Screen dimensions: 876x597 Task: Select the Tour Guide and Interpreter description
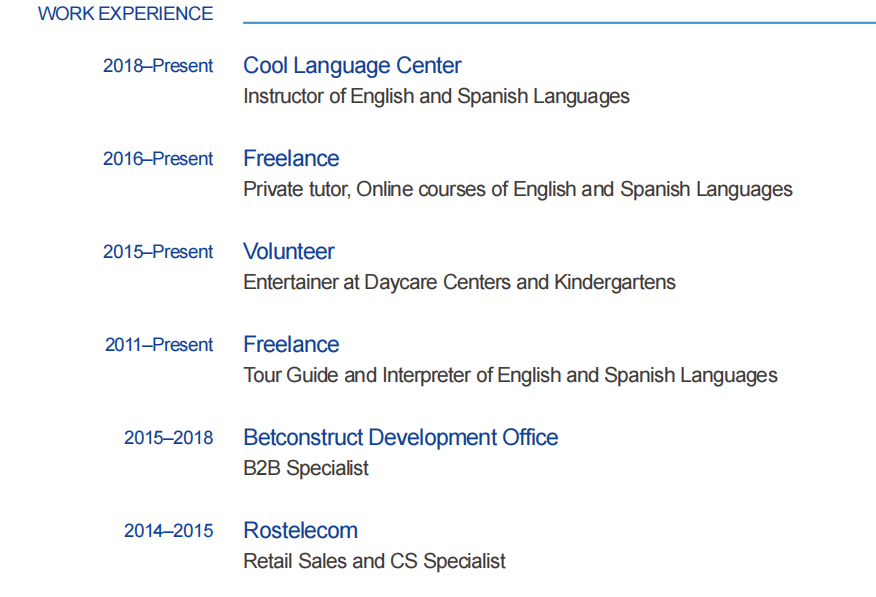pyautogui.click(x=510, y=376)
